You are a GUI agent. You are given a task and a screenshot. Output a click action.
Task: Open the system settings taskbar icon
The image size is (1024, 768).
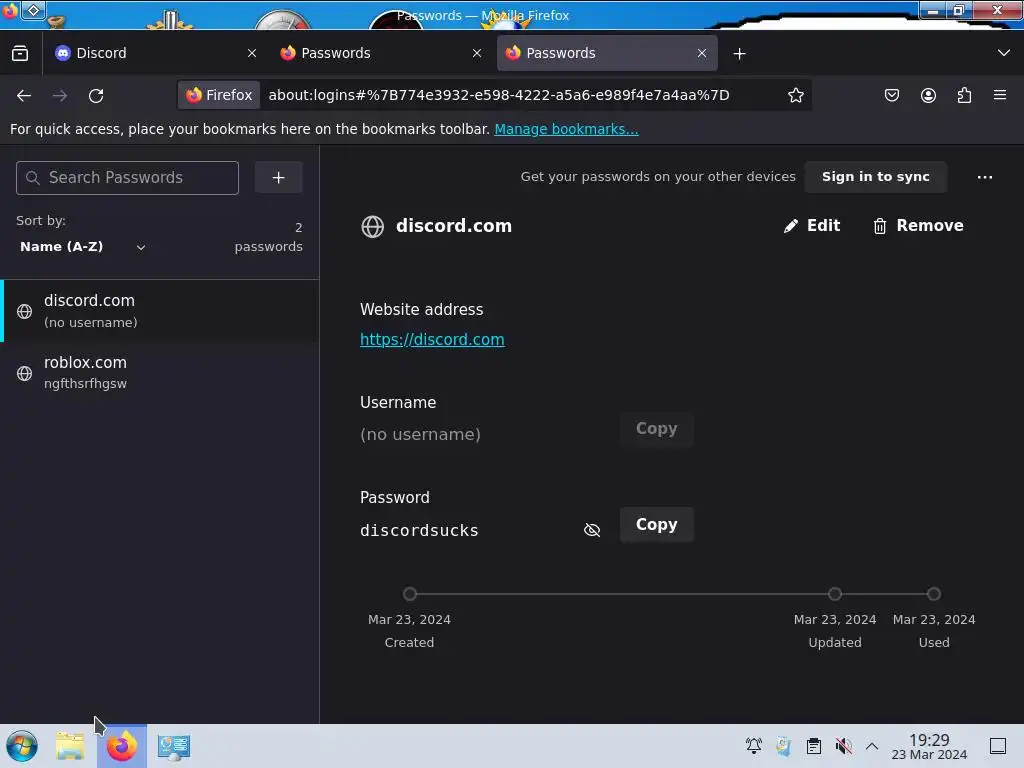coord(174,746)
